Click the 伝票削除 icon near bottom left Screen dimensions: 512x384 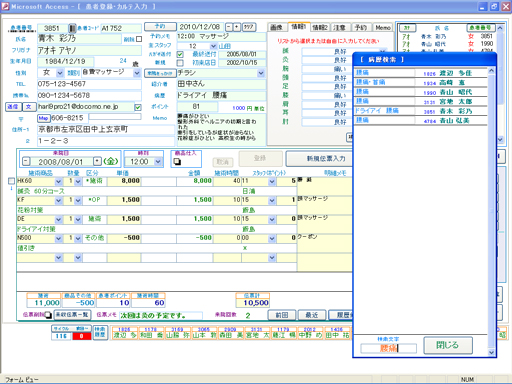[48, 315]
